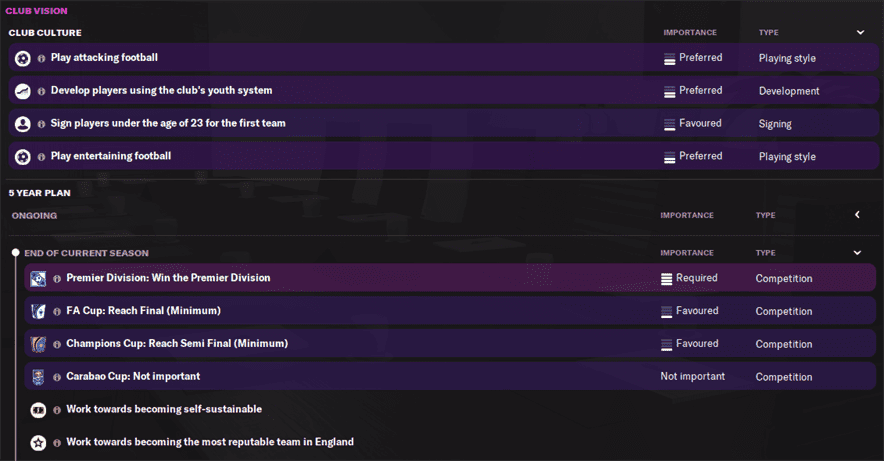Click the info icon beside FA Cup objective
This screenshot has height=461, width=884.
pyautogui.click(x=57, y=311)
